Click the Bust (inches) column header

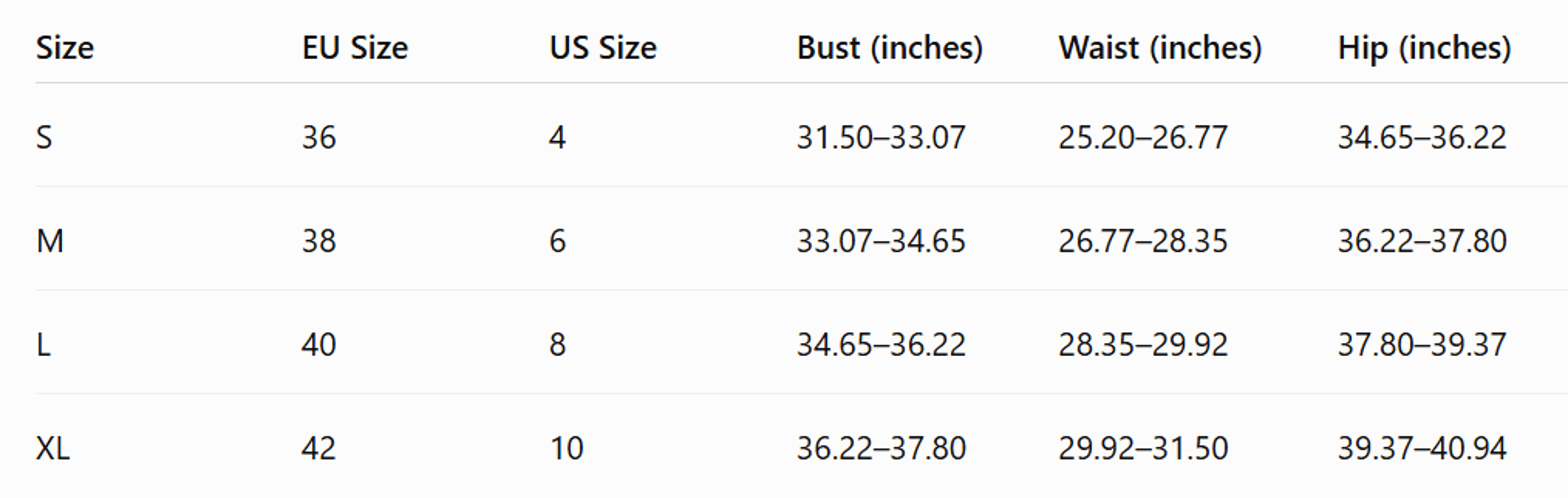coord(890,48)
